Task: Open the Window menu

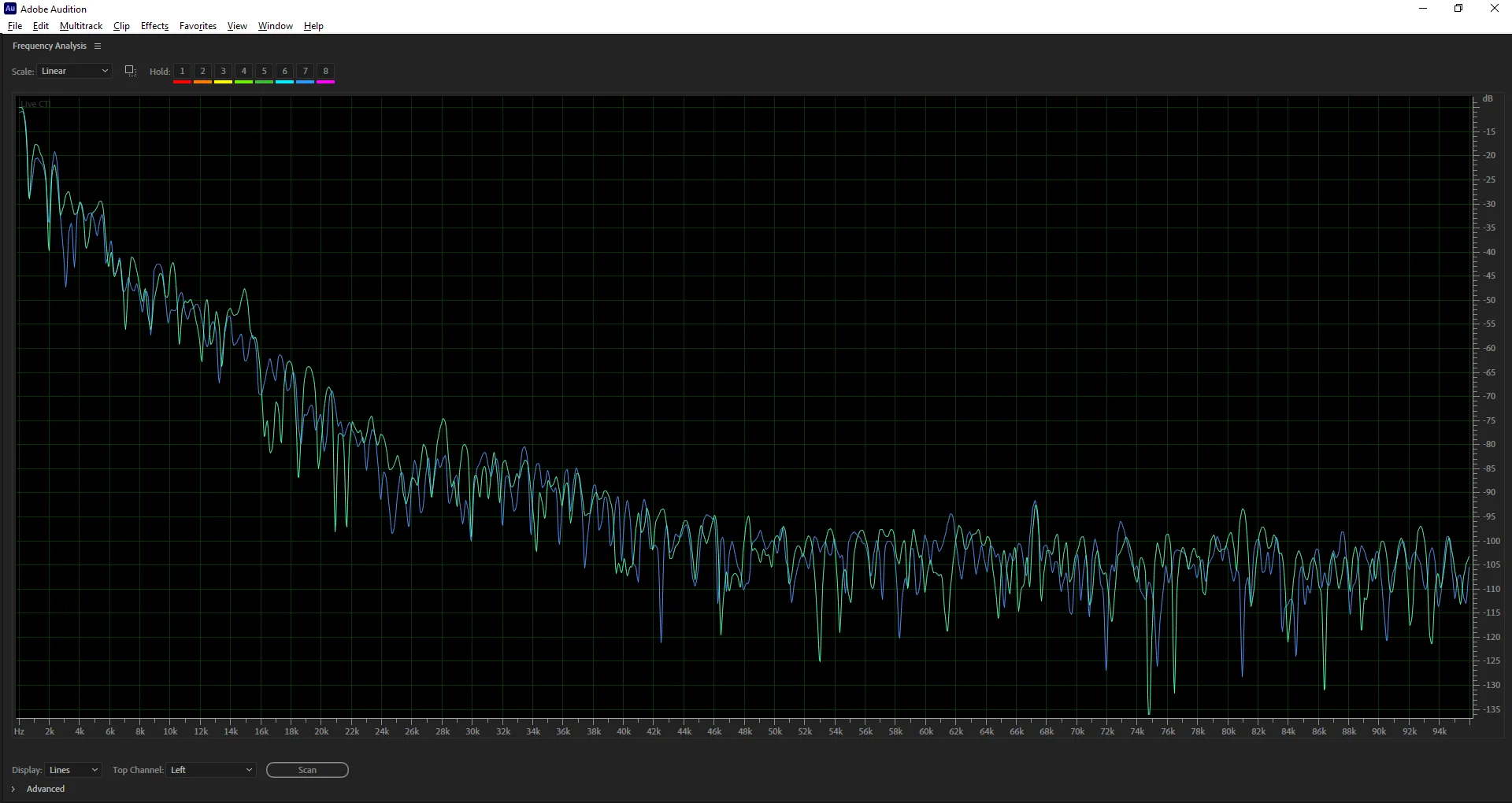Action: (x=275, y=26)
